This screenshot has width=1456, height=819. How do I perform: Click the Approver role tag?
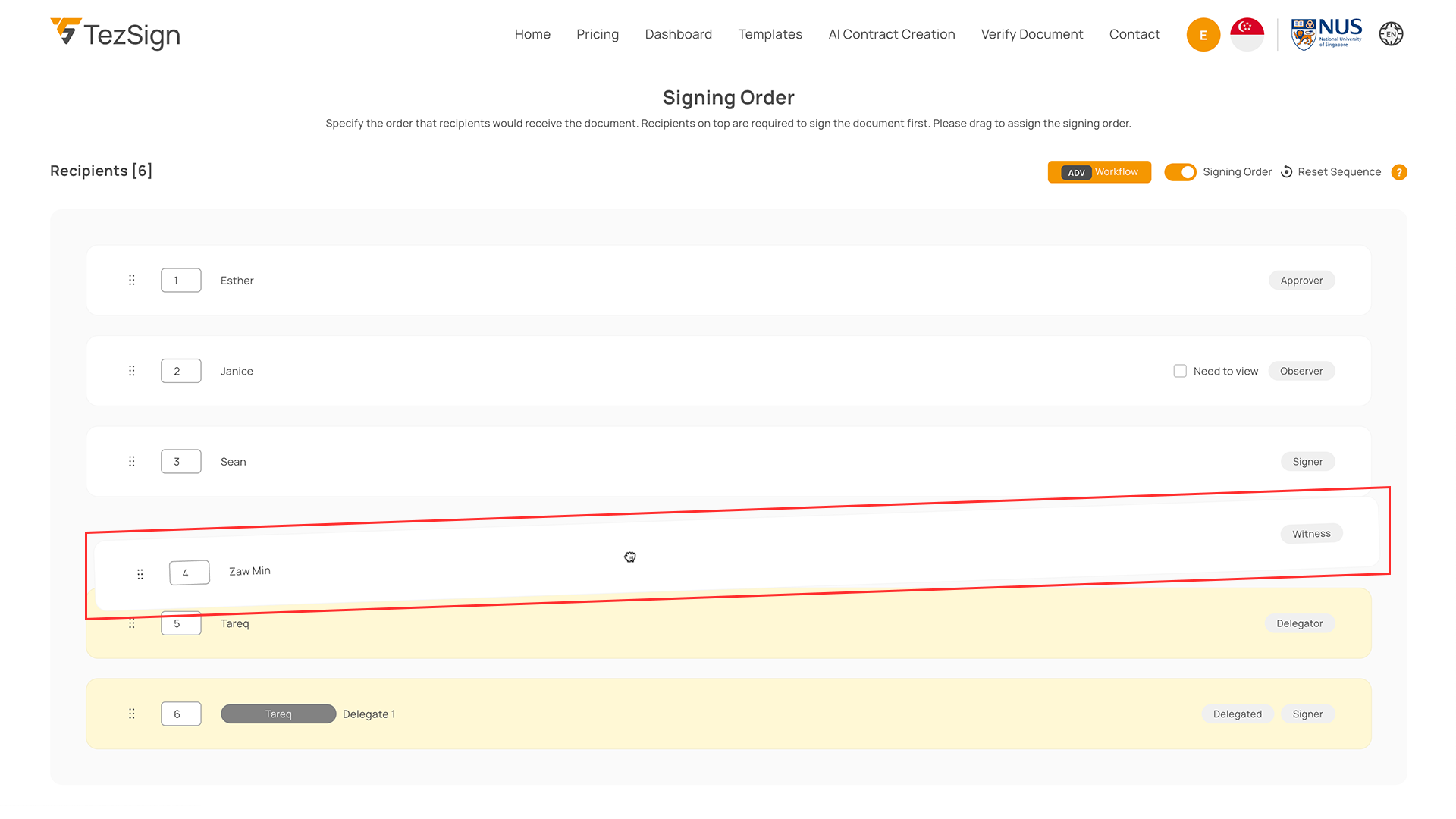tap(1301, 281)
